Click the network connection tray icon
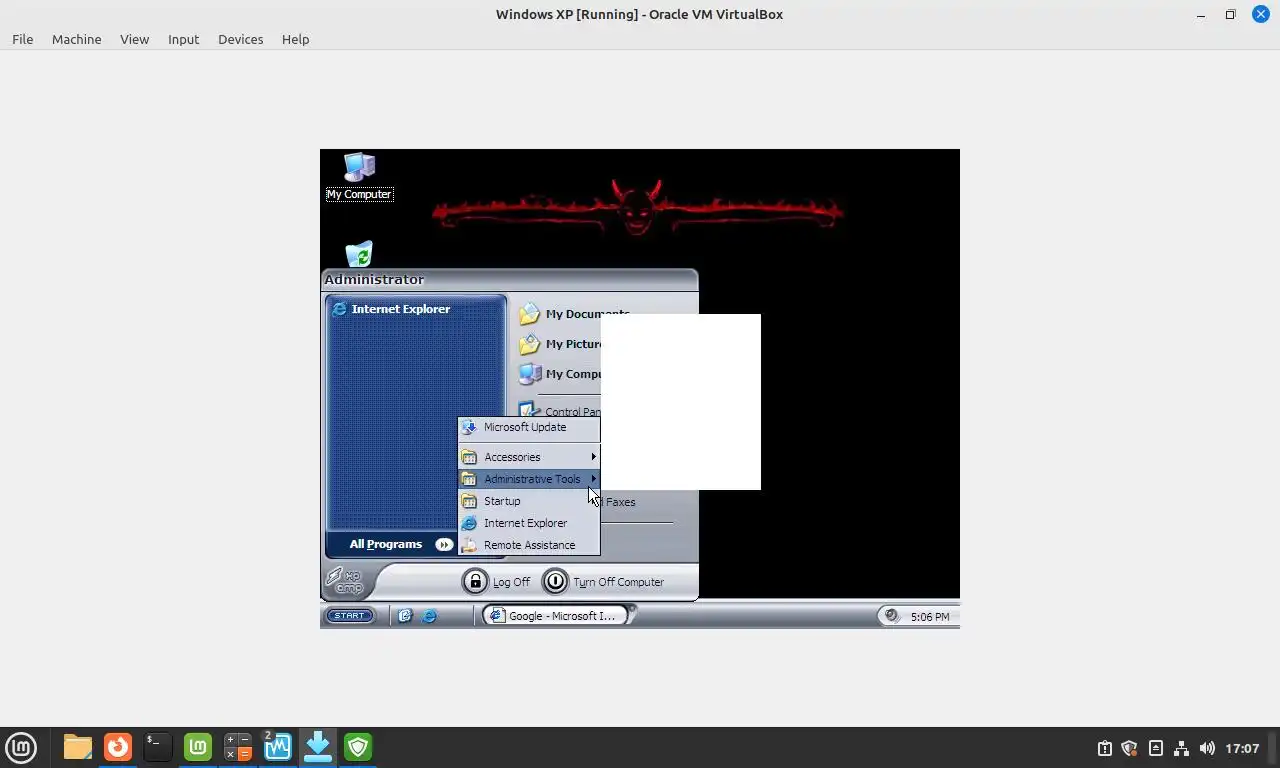1280x768 pixels. click(1181, 748)
